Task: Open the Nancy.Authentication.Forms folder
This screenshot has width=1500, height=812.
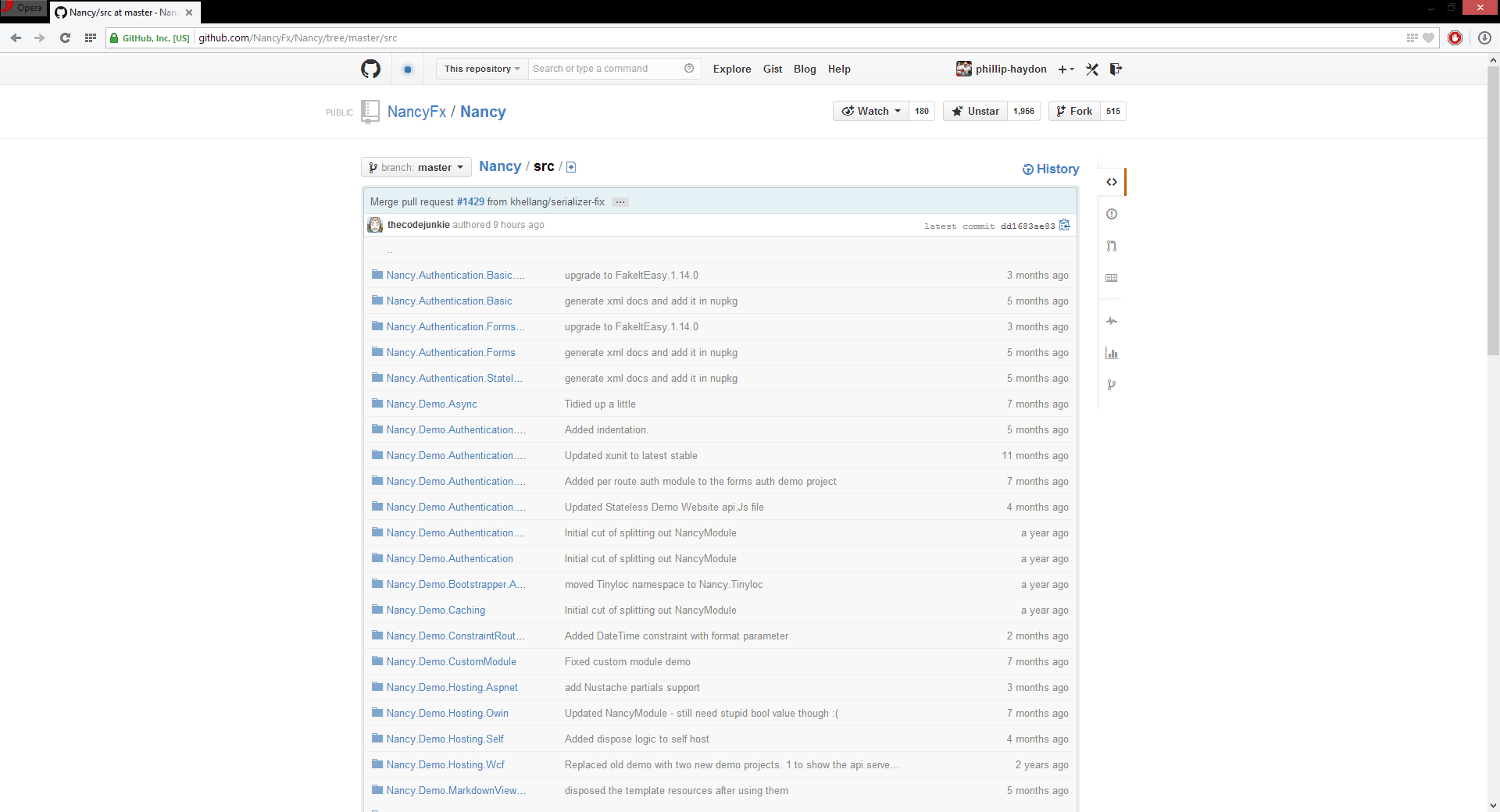Action: (451, 352)
